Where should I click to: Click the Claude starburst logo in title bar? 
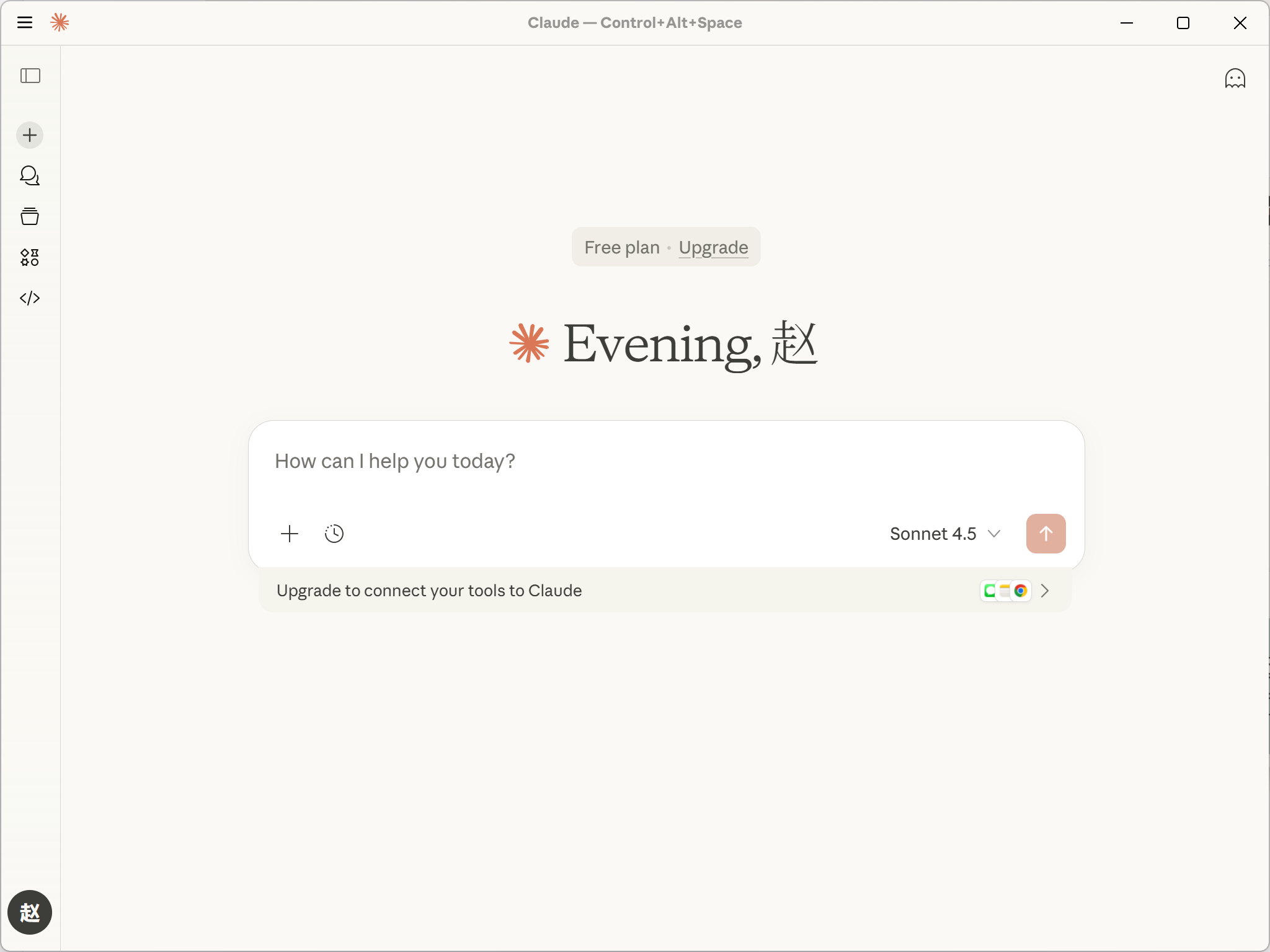tap(60, 23)
